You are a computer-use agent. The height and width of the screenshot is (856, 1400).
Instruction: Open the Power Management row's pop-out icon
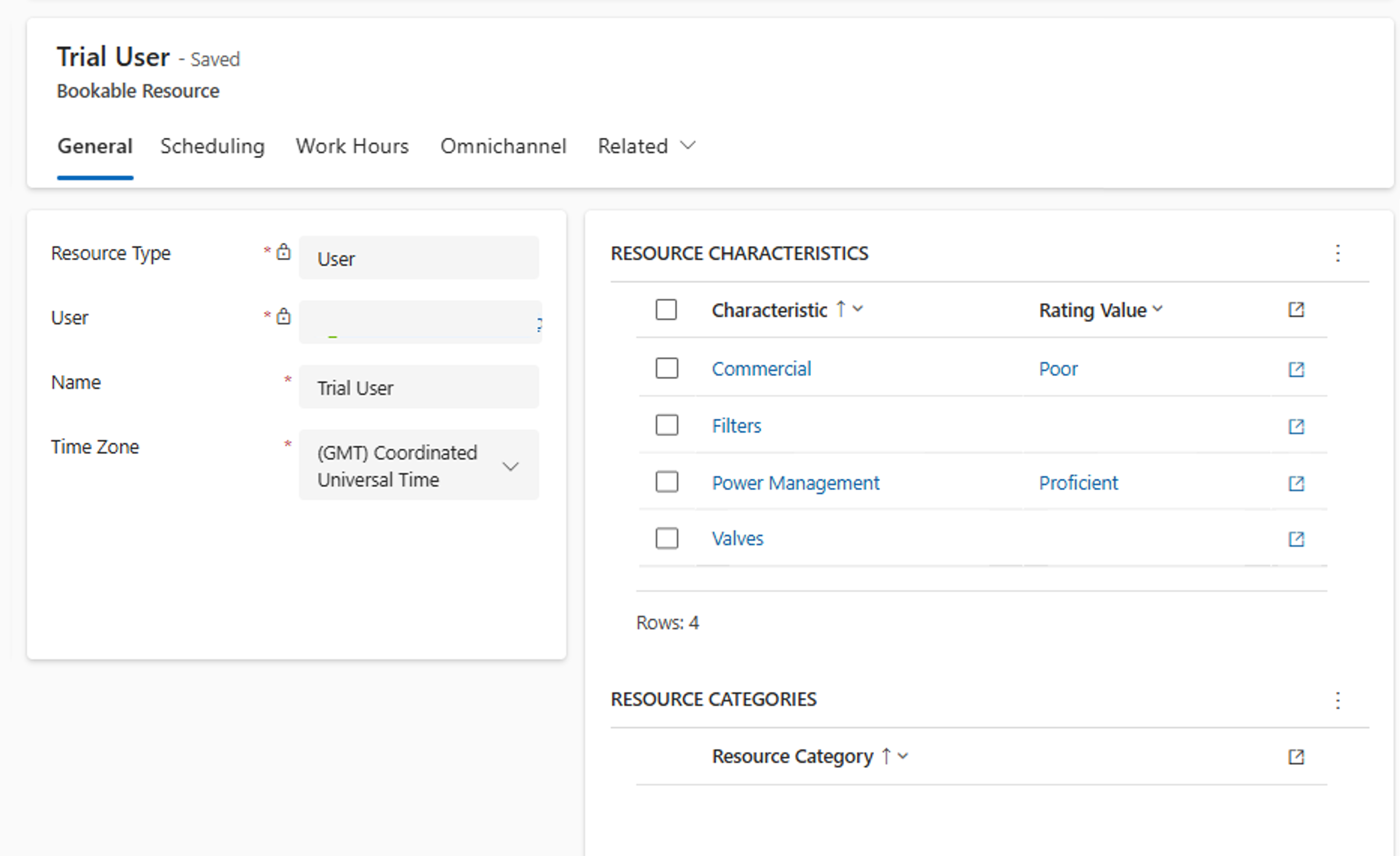point(1296,483)
